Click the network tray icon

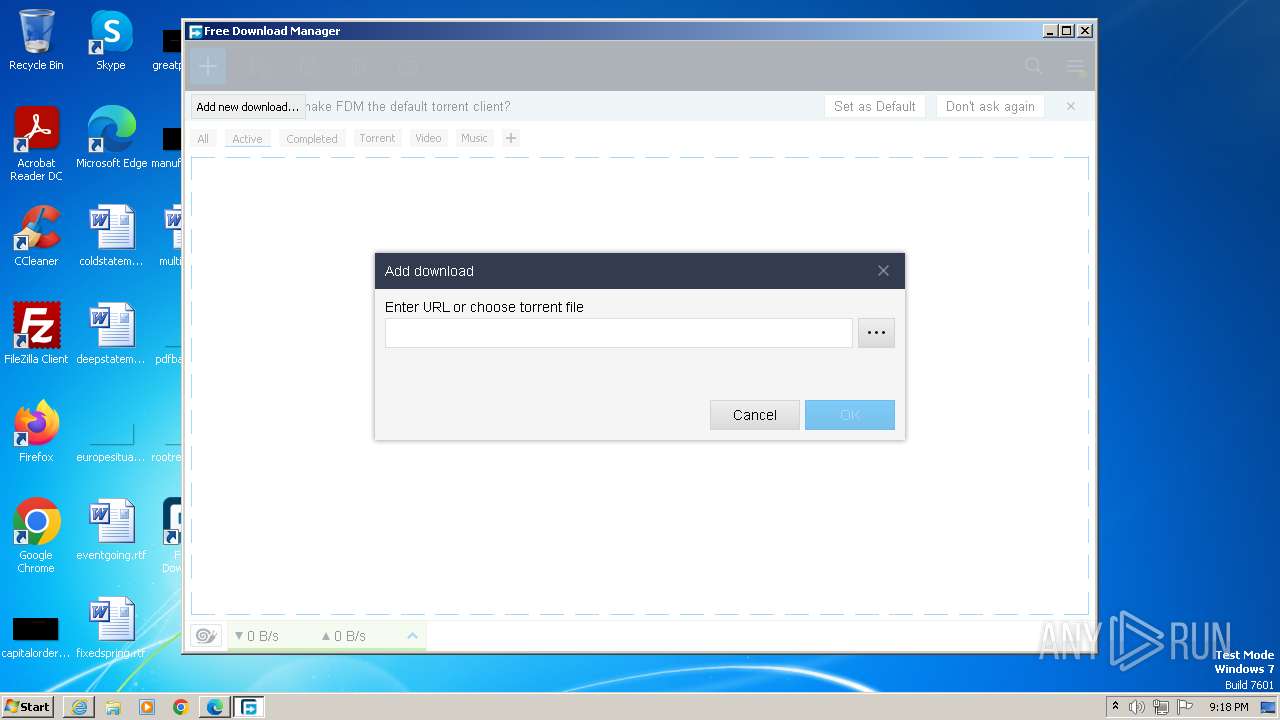pos(1161,707)
